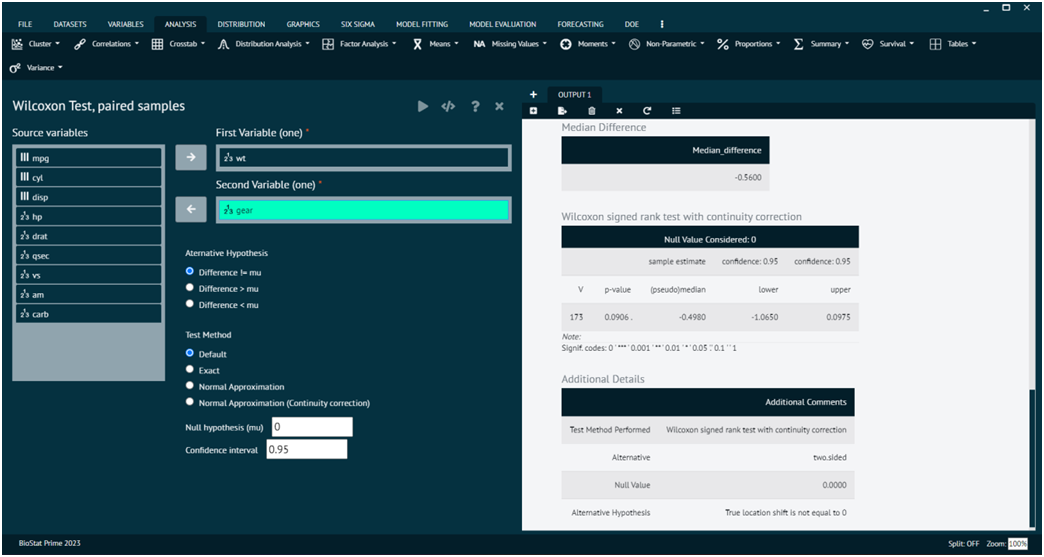The image size is (1044, 557).
Task: Switch to the GRAPHICS tab
Action: tap(303, 25)
